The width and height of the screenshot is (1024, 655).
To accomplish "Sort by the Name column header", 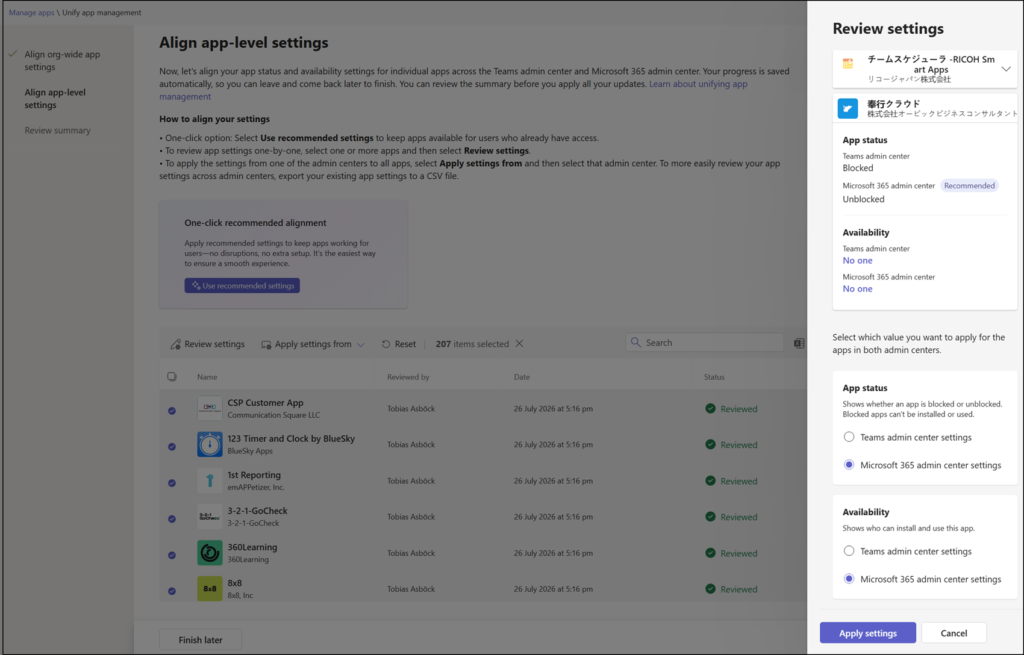I will (x=207, y=377).
